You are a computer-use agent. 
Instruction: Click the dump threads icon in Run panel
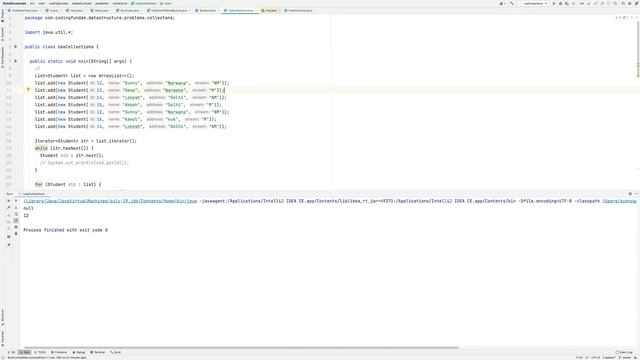point(9,222)
